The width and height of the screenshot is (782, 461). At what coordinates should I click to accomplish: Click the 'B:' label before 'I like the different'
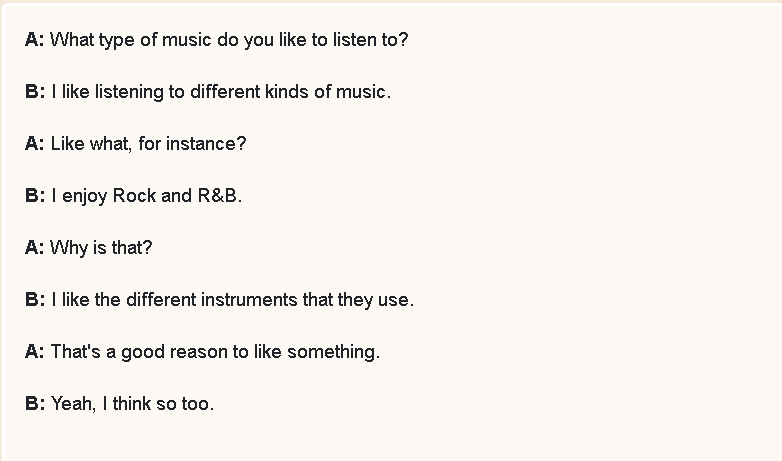coord(35,299)
